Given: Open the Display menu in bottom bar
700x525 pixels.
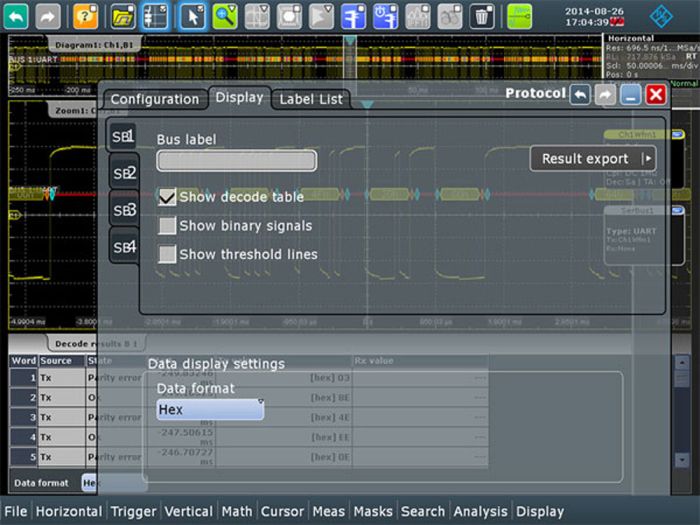Looking at the screenshot, I should (x=540, y=512).
